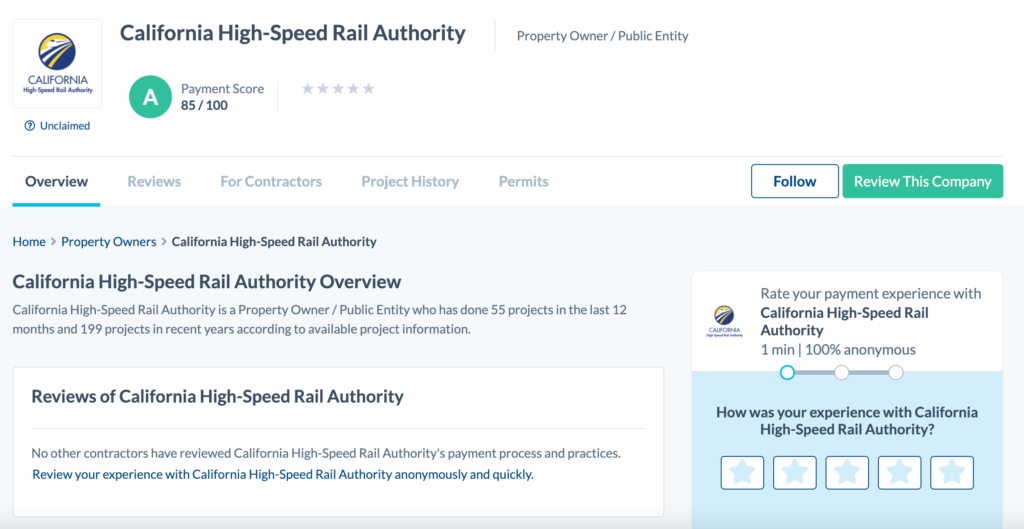Select the first step circle in progress
This screenshot has width=1024, height=529.
click(788, 372)
